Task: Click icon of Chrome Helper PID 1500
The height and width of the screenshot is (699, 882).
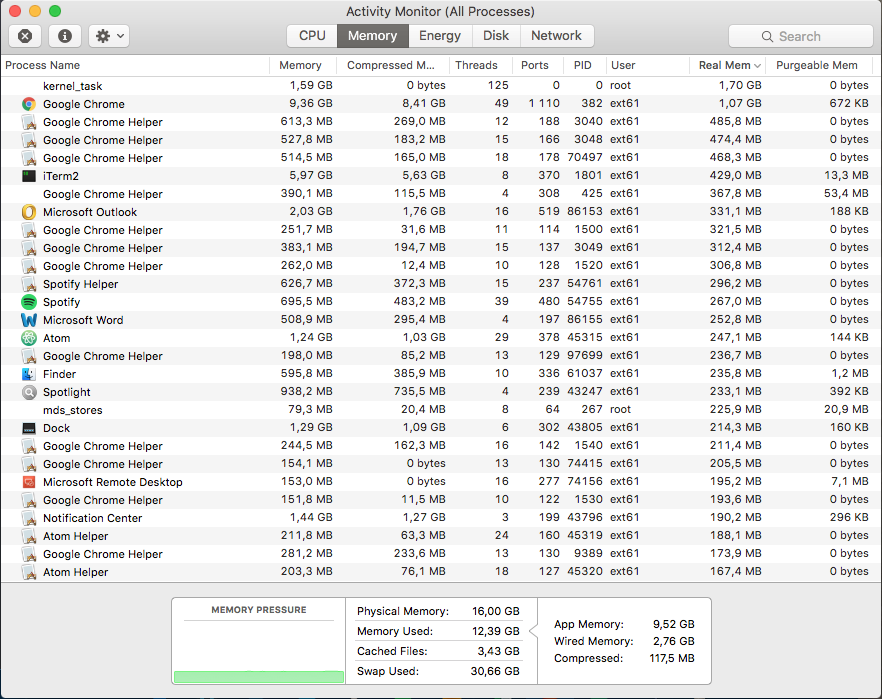Action: click(x=29, y=230)
